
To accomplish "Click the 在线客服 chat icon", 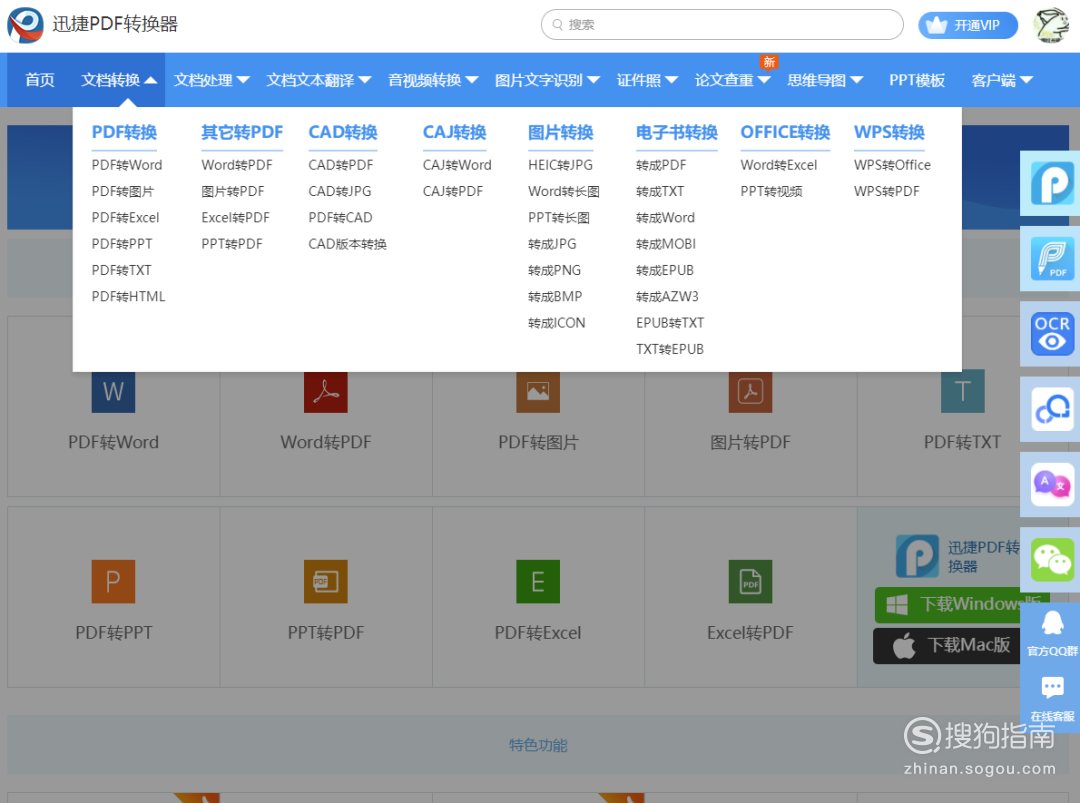I will (x=1052, y=687).
